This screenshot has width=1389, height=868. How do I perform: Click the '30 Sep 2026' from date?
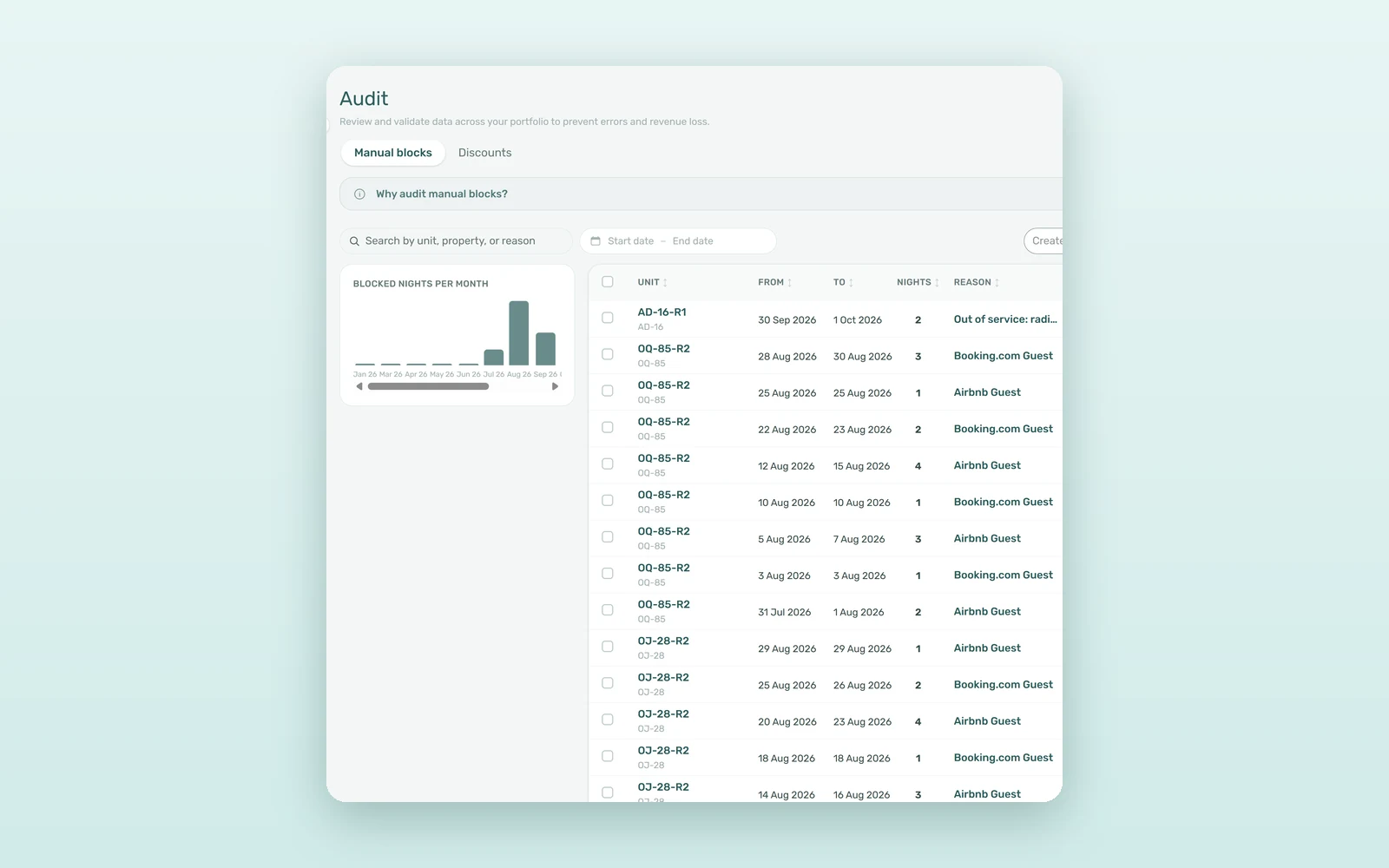pos(787,320)
